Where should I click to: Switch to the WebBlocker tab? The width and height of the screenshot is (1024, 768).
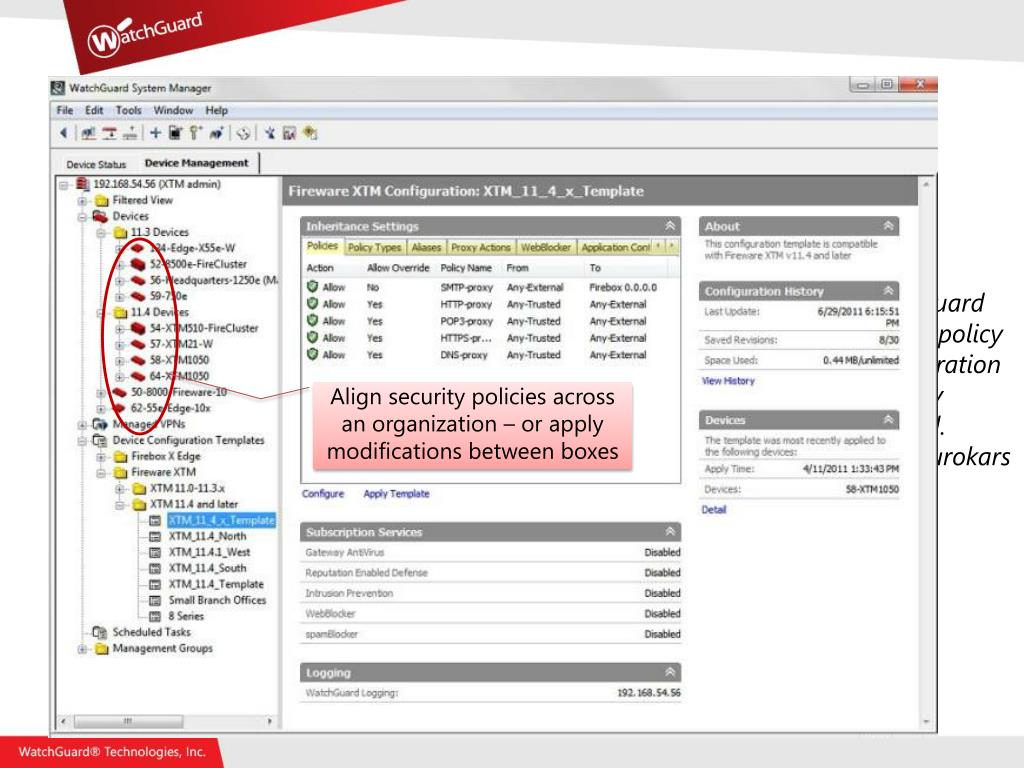pos(546,248)
